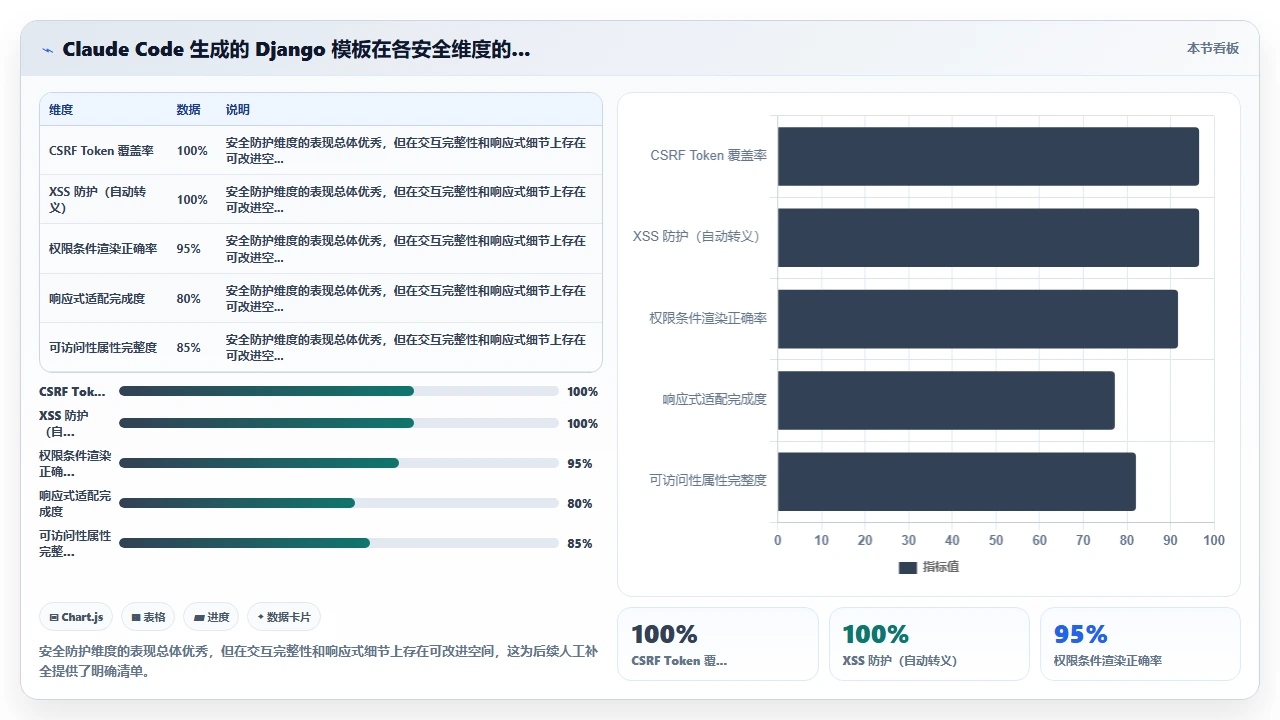
Task: Click the 数据卡片 chip
Action: pyautogui.click(x=284, y=617)
